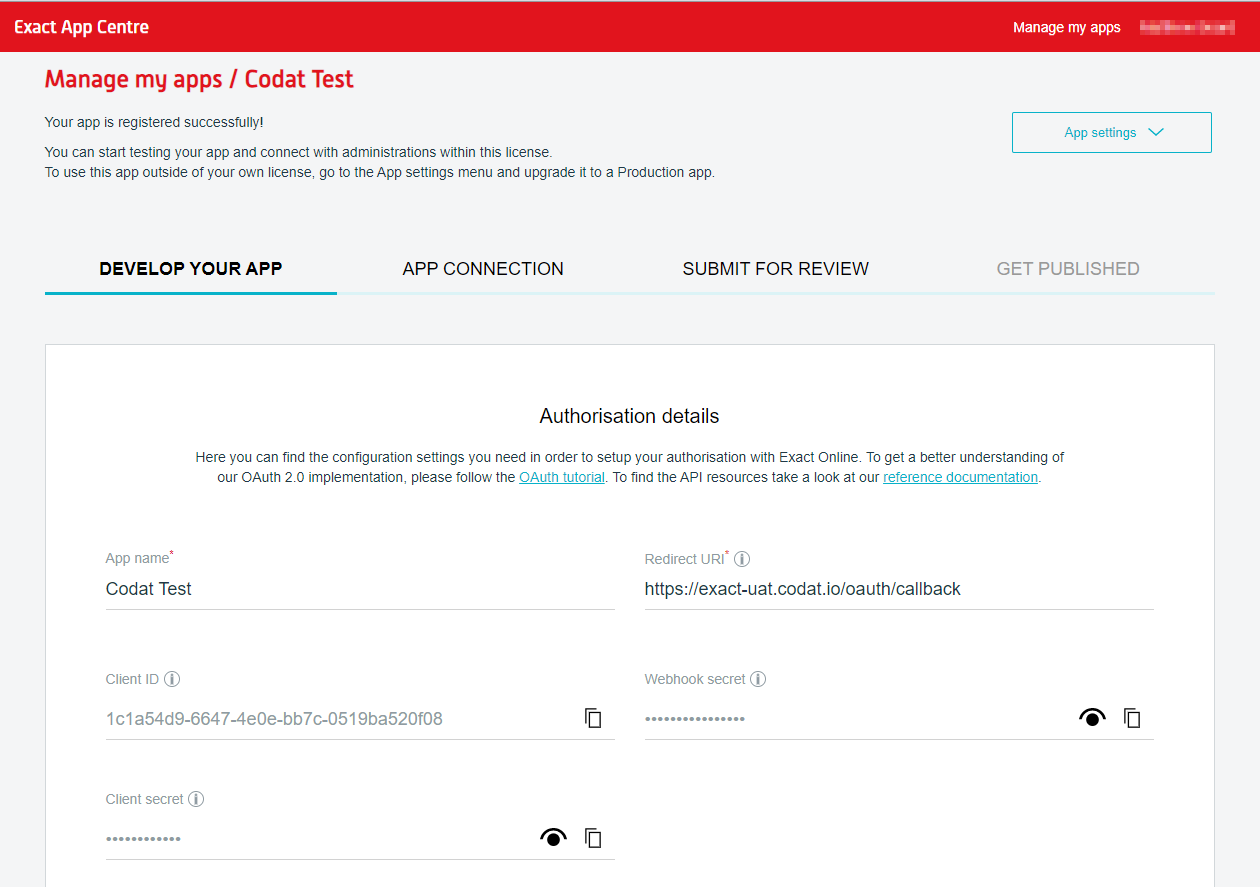This screenshot has height=887, width=1260.
Task: Click into the Redirect URI field
Action: click(898, 589)
